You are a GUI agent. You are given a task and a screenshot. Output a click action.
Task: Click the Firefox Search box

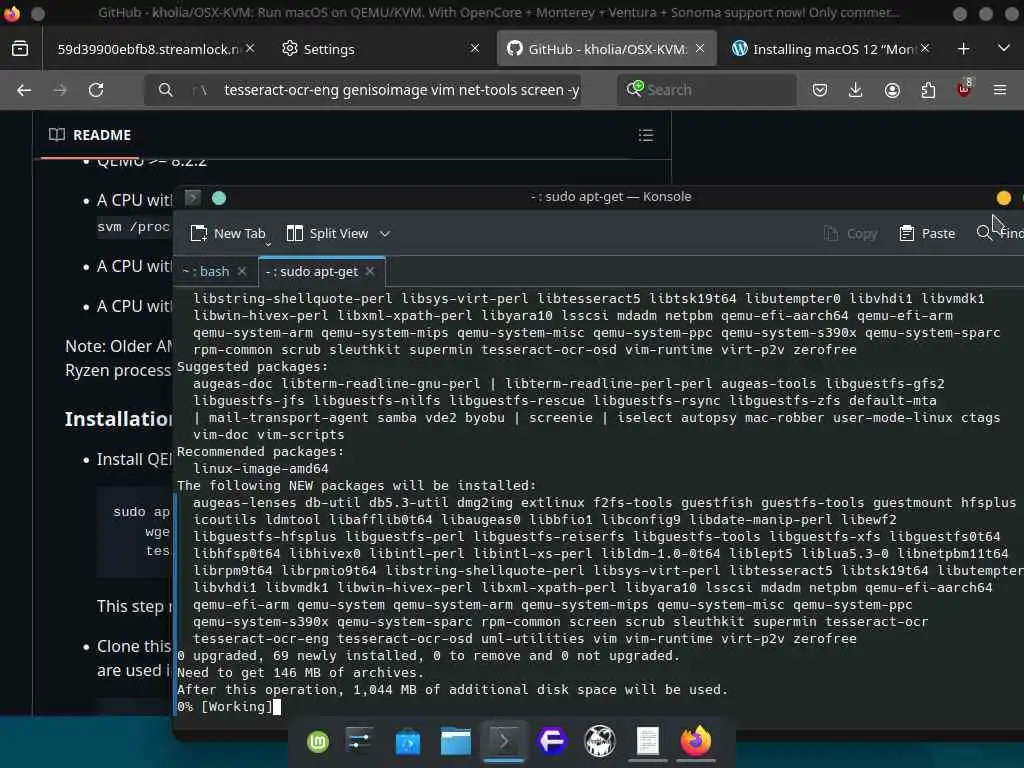point(707,90)
